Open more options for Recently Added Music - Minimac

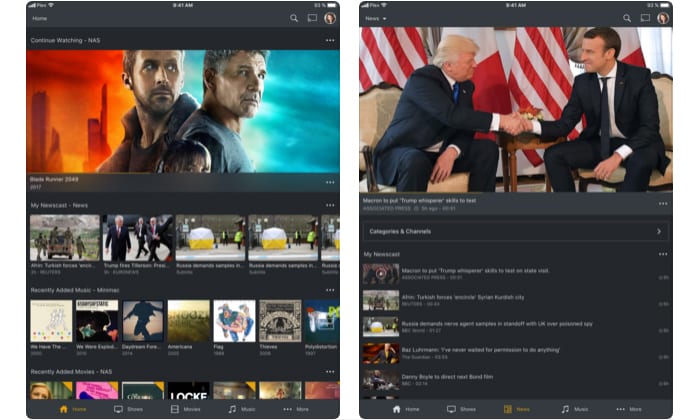[330, 290]
